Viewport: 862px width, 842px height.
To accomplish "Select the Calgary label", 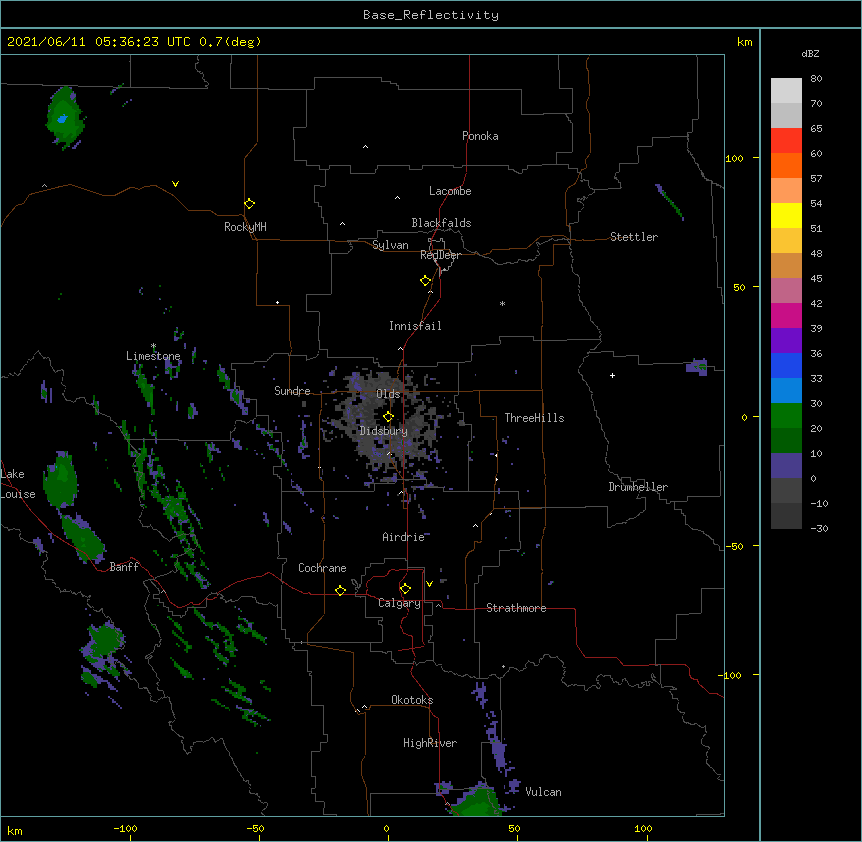I will (x=399, y=603).
